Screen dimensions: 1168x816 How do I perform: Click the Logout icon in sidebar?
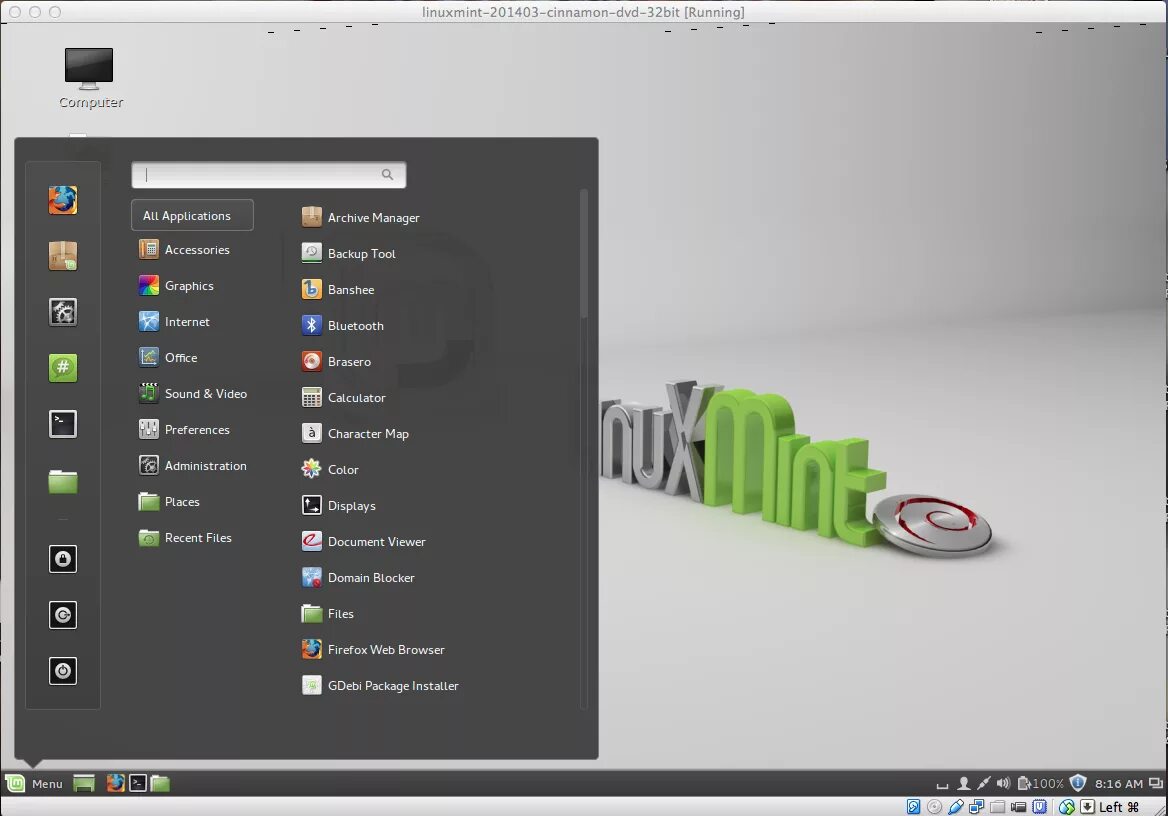click(x=63, y=615)
